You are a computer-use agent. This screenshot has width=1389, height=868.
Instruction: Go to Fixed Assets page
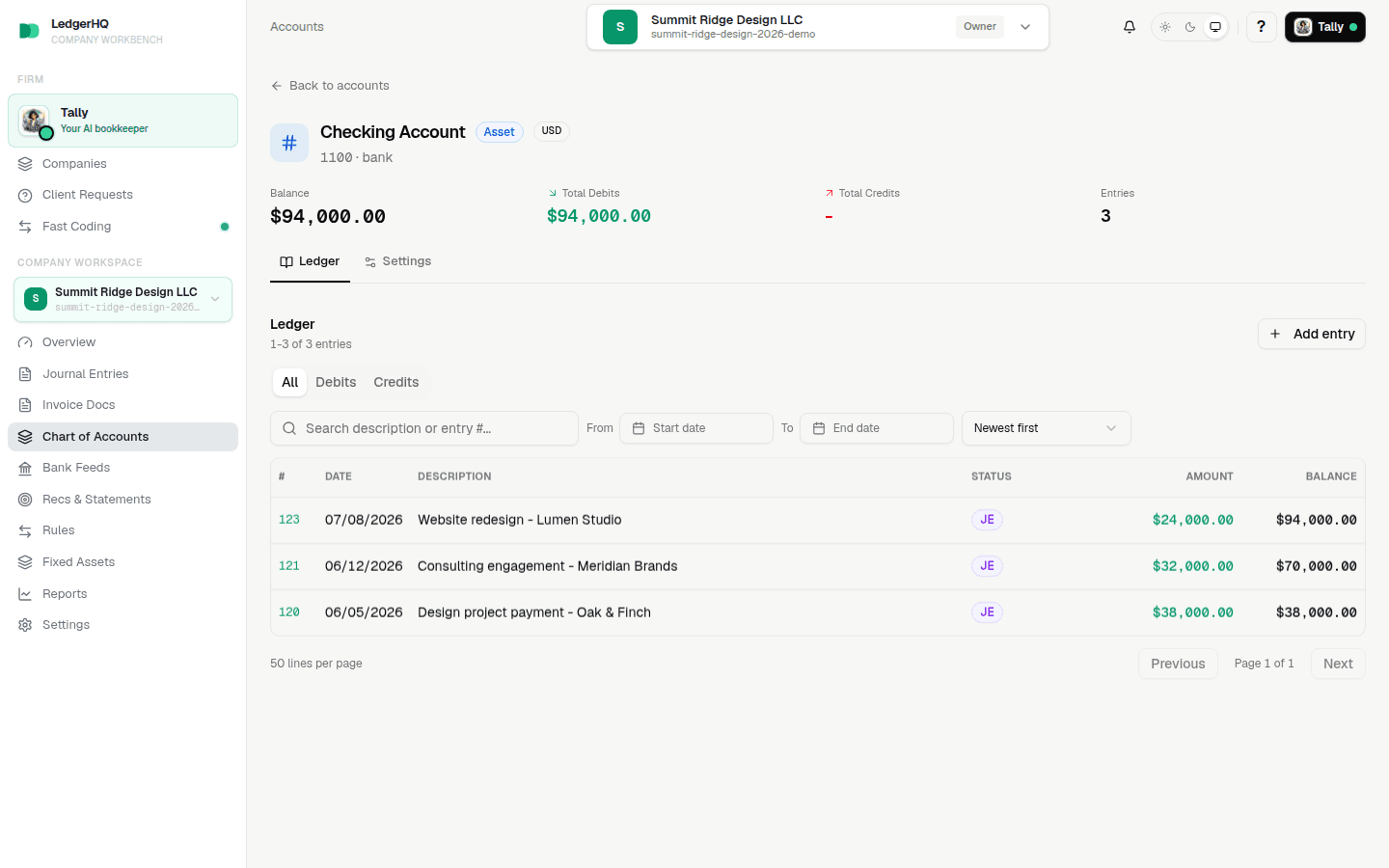pyautogui.click(x=123, y=562)
